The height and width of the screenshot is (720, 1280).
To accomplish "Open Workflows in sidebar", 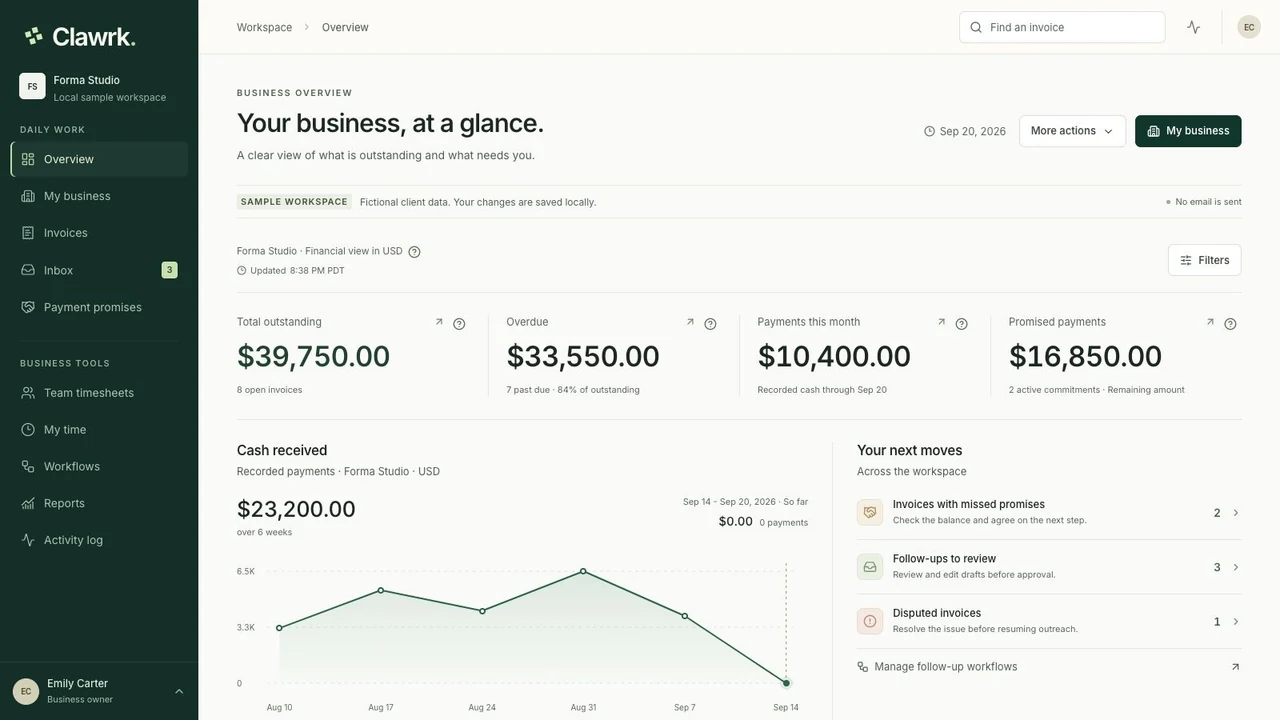I will pyautogui.click(x=99, y=467).
